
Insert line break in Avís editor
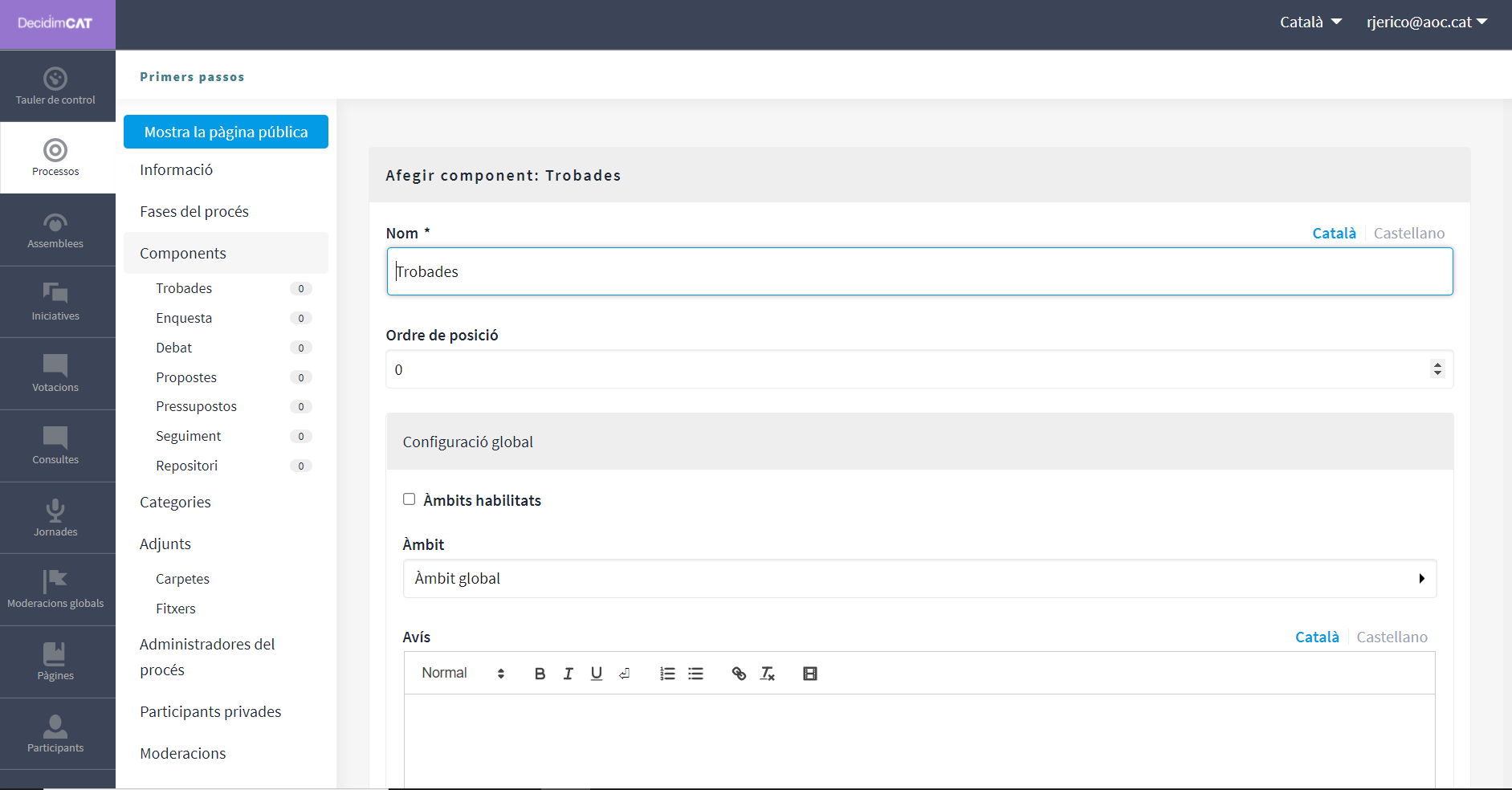[624, 674]
